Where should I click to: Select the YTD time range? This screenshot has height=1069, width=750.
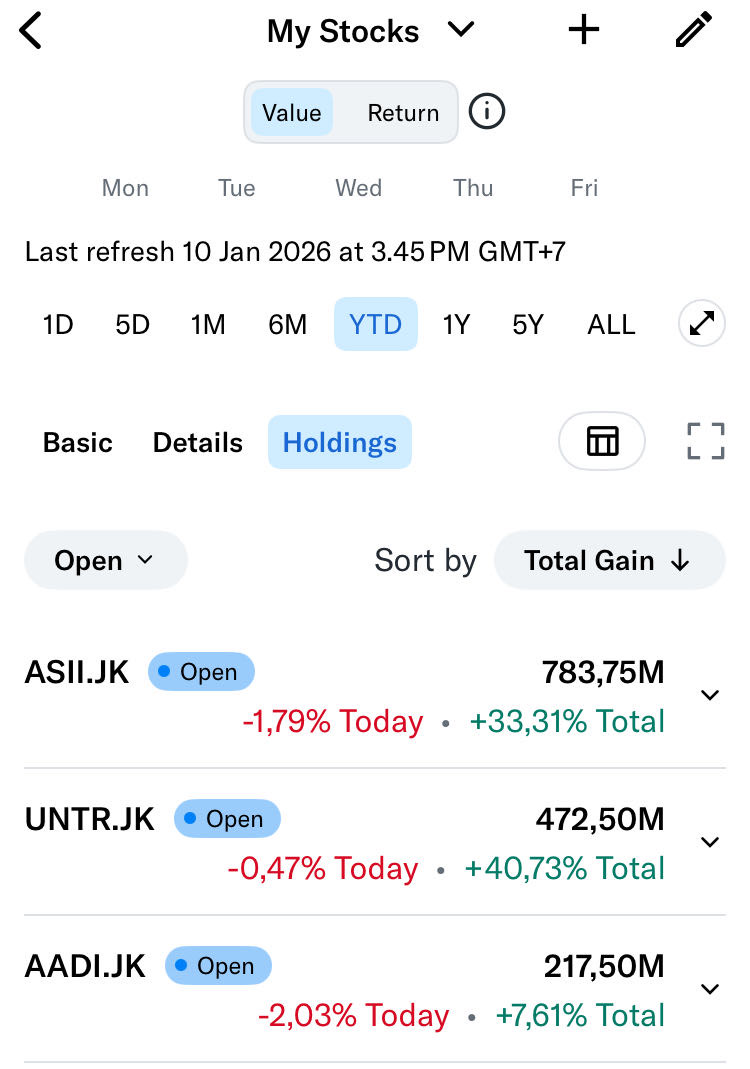[x=375, y=324]
